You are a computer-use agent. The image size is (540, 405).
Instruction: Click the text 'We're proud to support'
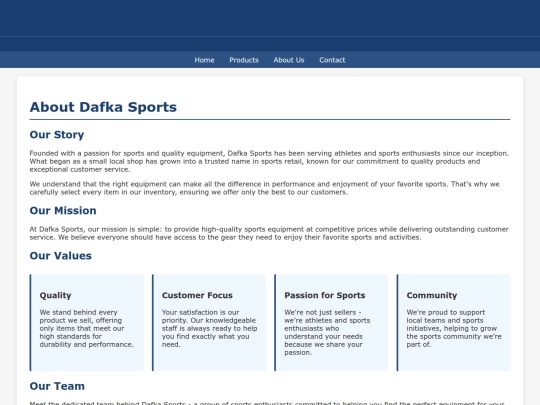pos(454,328)
